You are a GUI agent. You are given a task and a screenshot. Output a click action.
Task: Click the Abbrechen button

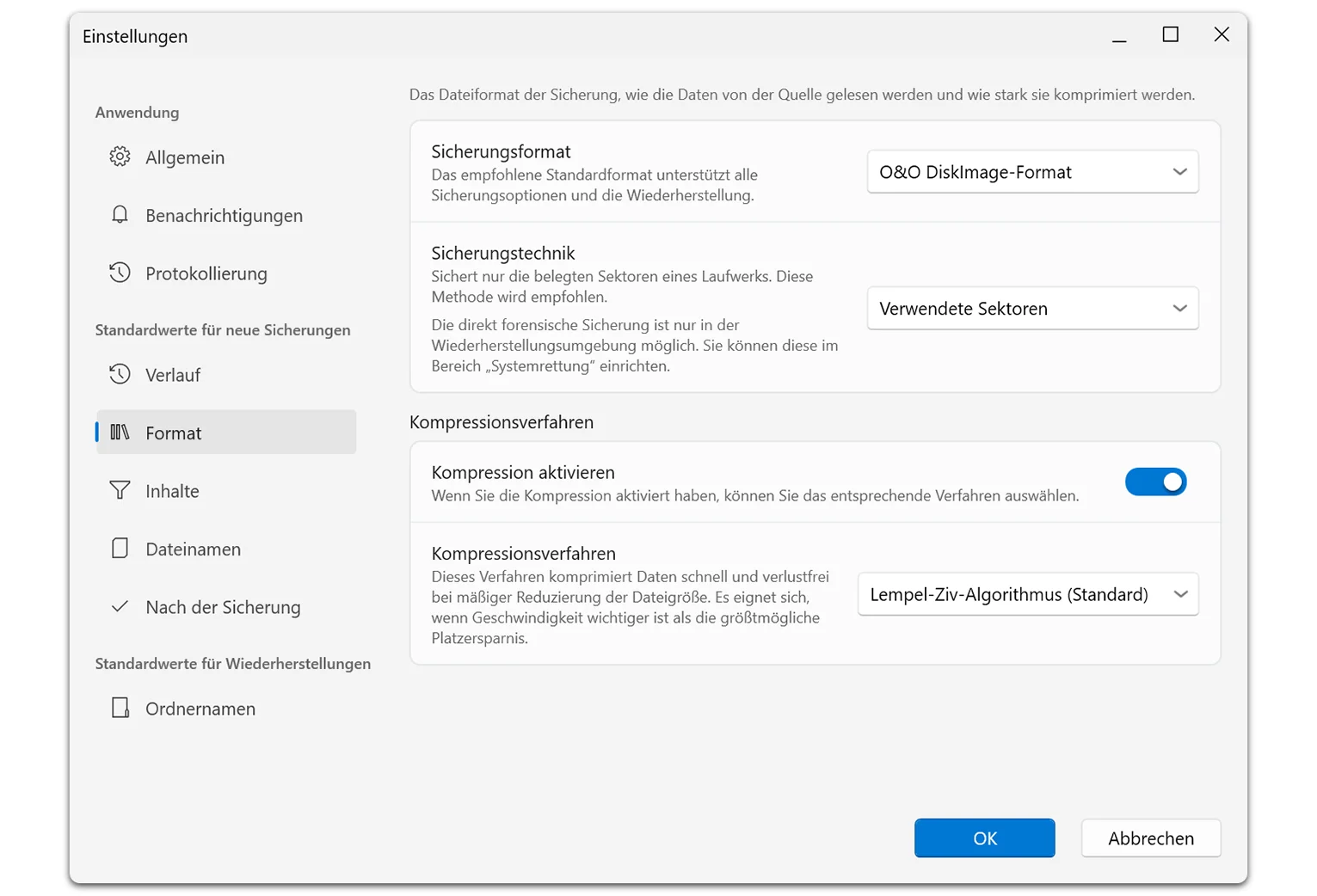pyautogui.click(x=1151, y=838)
